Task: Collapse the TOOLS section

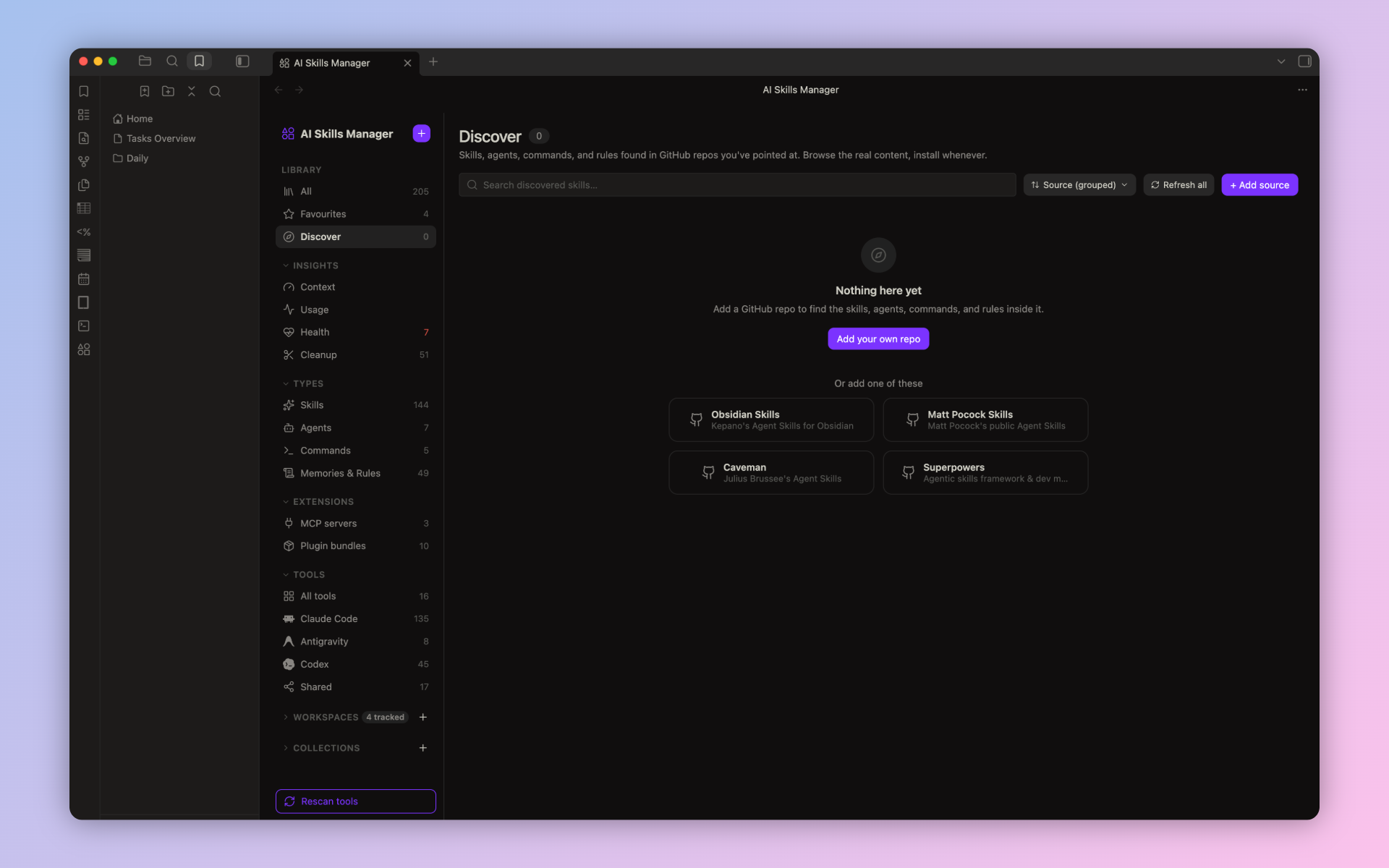Action: [305, 574]
